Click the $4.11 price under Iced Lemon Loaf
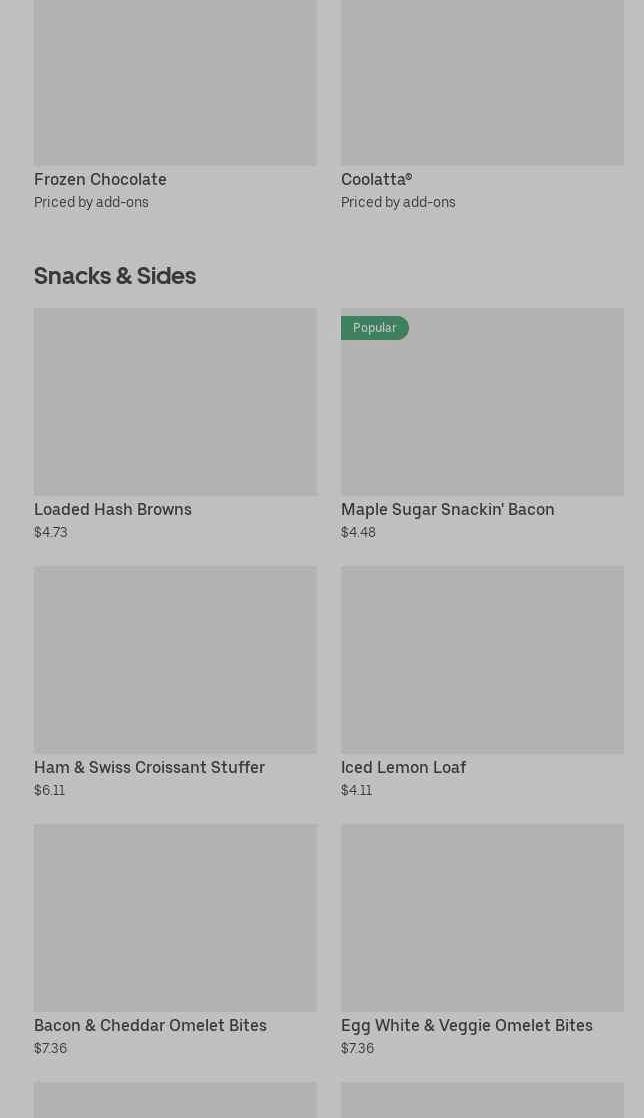644x1118 pixels. click(356, 790)
